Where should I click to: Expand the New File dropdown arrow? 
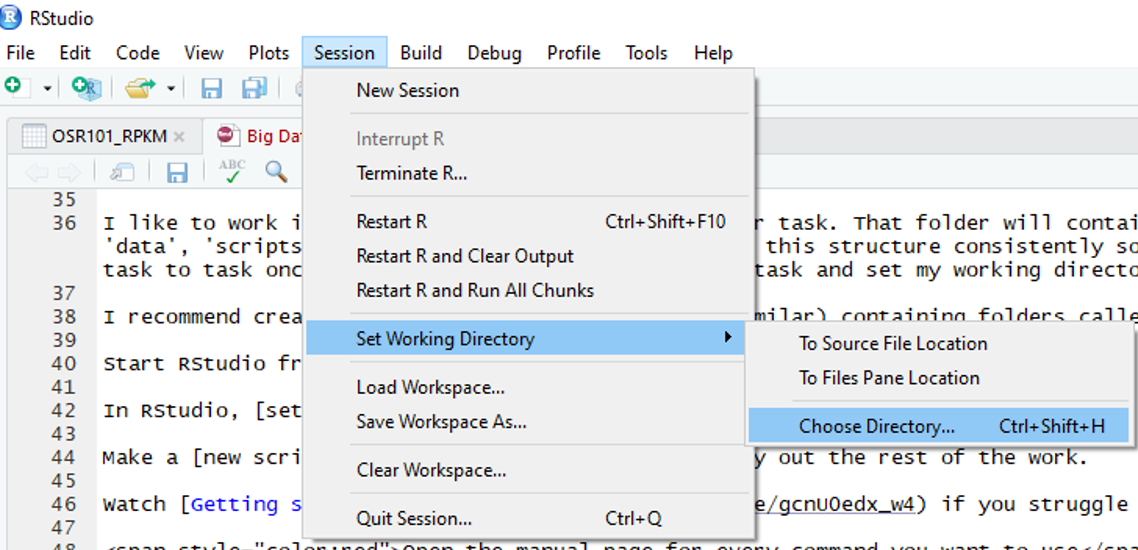coord(47,89)
